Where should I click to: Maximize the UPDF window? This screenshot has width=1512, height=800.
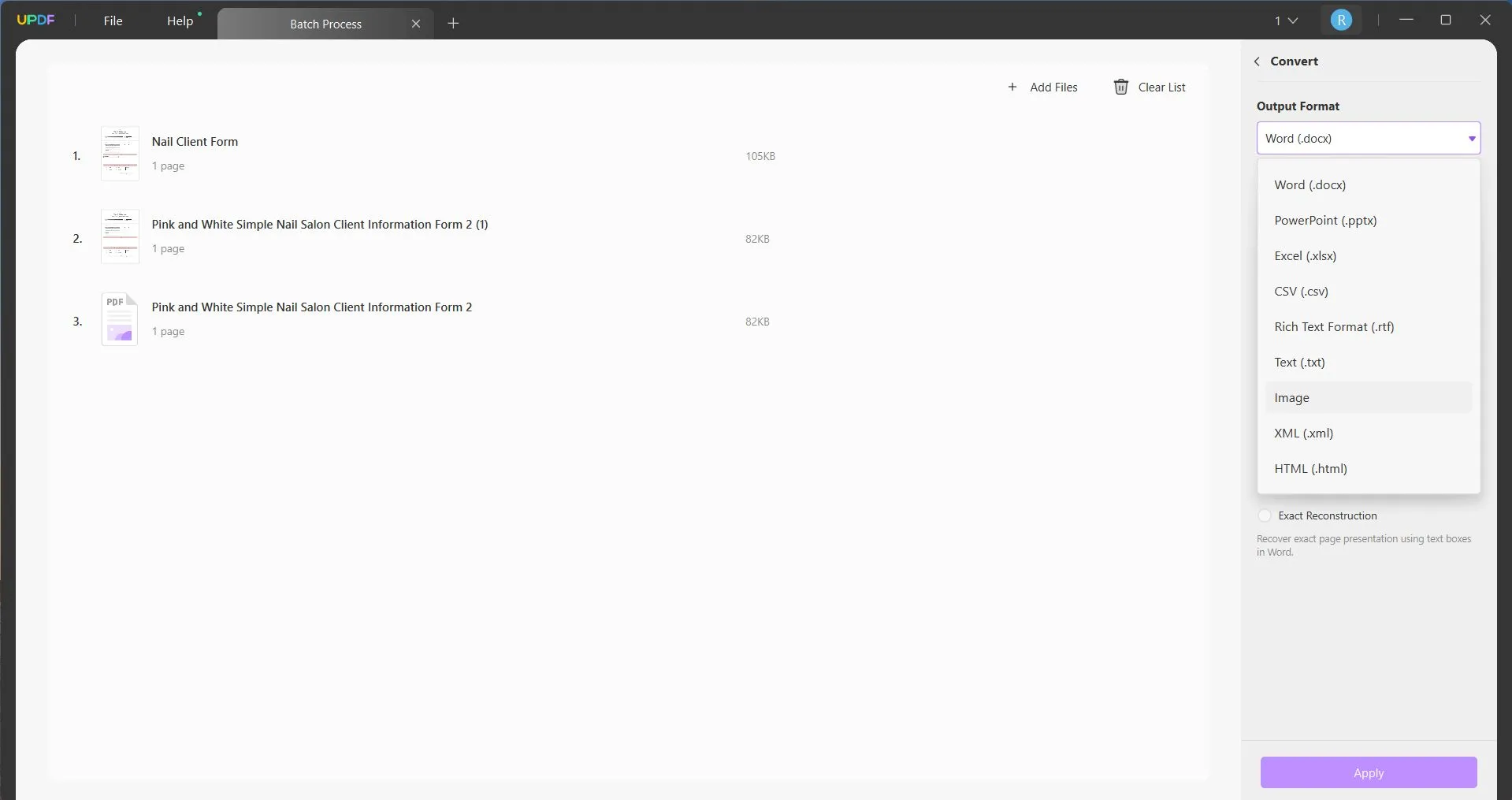pyautogui.click(x=1446, y=20)
